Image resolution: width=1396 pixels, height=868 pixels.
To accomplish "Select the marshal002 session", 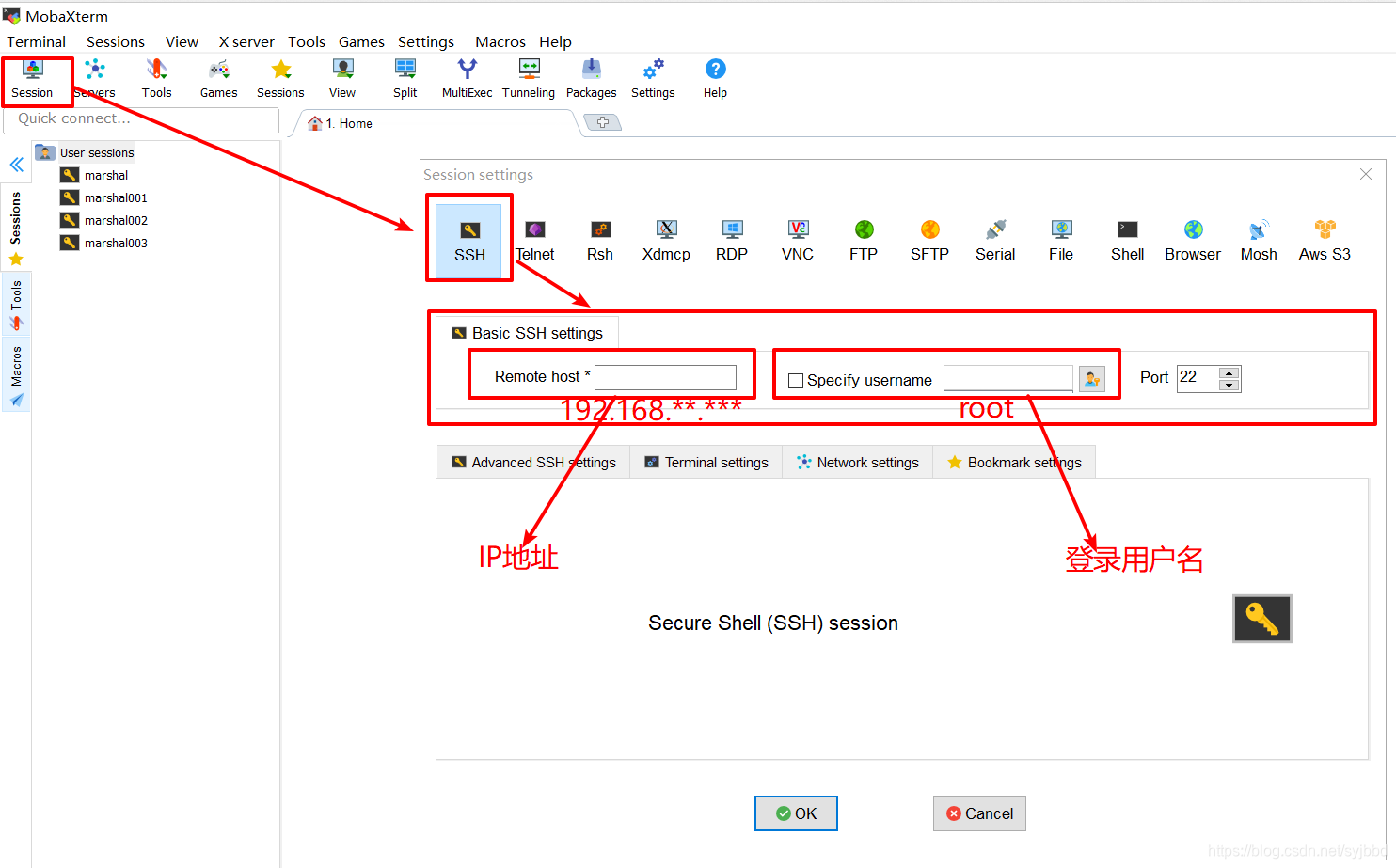I will (x=104, y=220).
